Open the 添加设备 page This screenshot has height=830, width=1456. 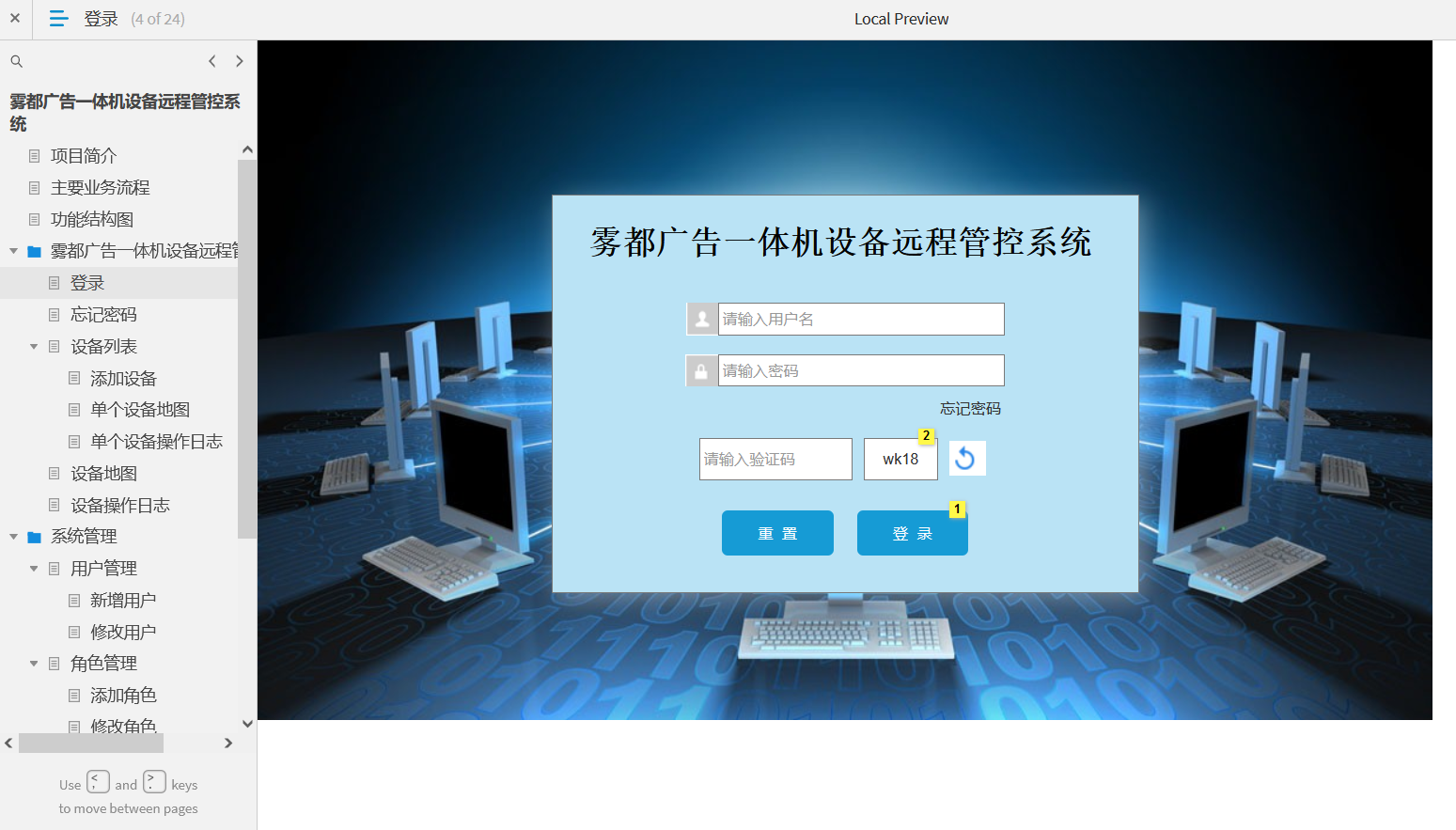pyautogui.click(x=123, y=379)
